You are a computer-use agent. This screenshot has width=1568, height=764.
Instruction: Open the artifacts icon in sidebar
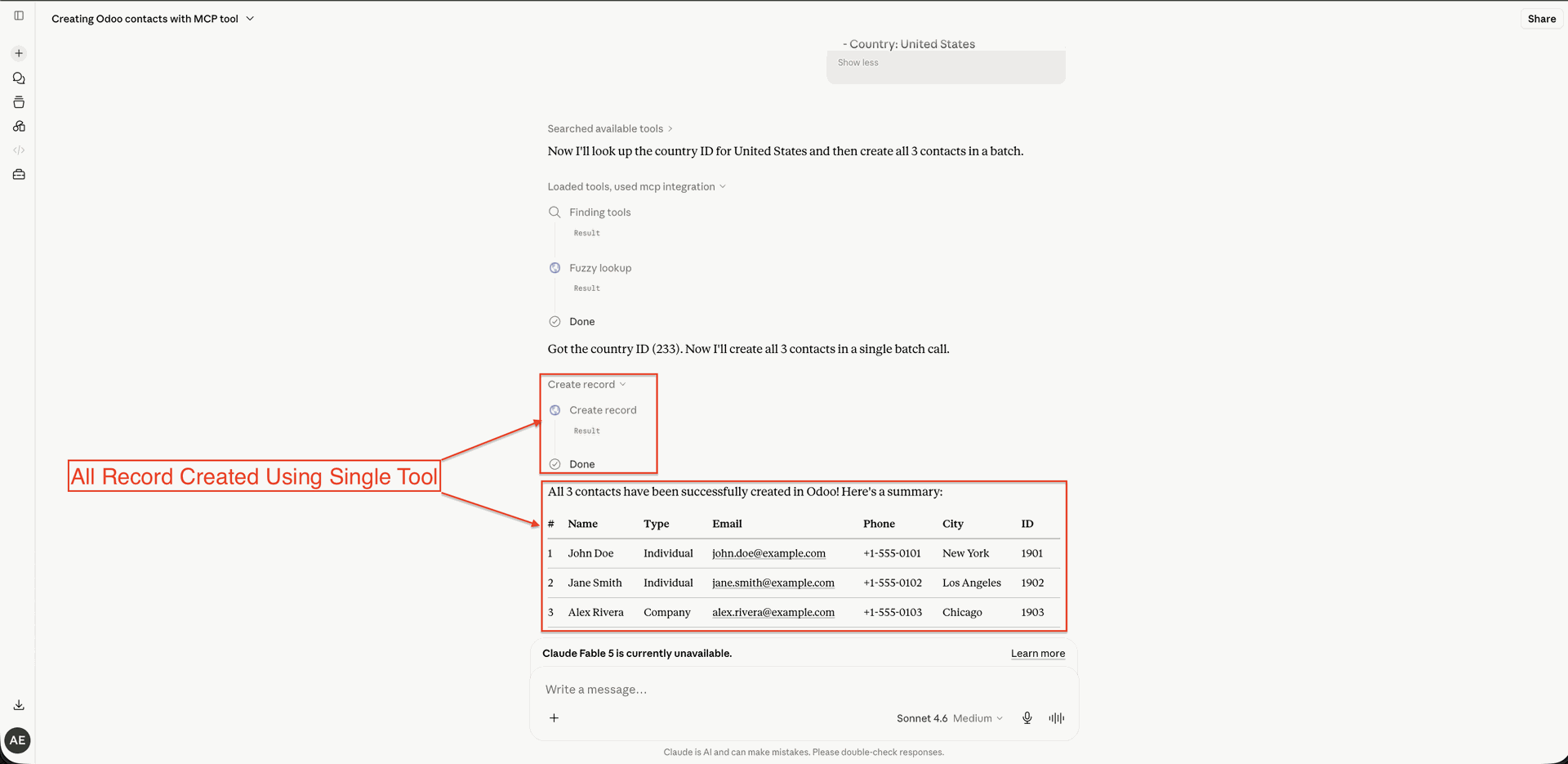(19, 126)
